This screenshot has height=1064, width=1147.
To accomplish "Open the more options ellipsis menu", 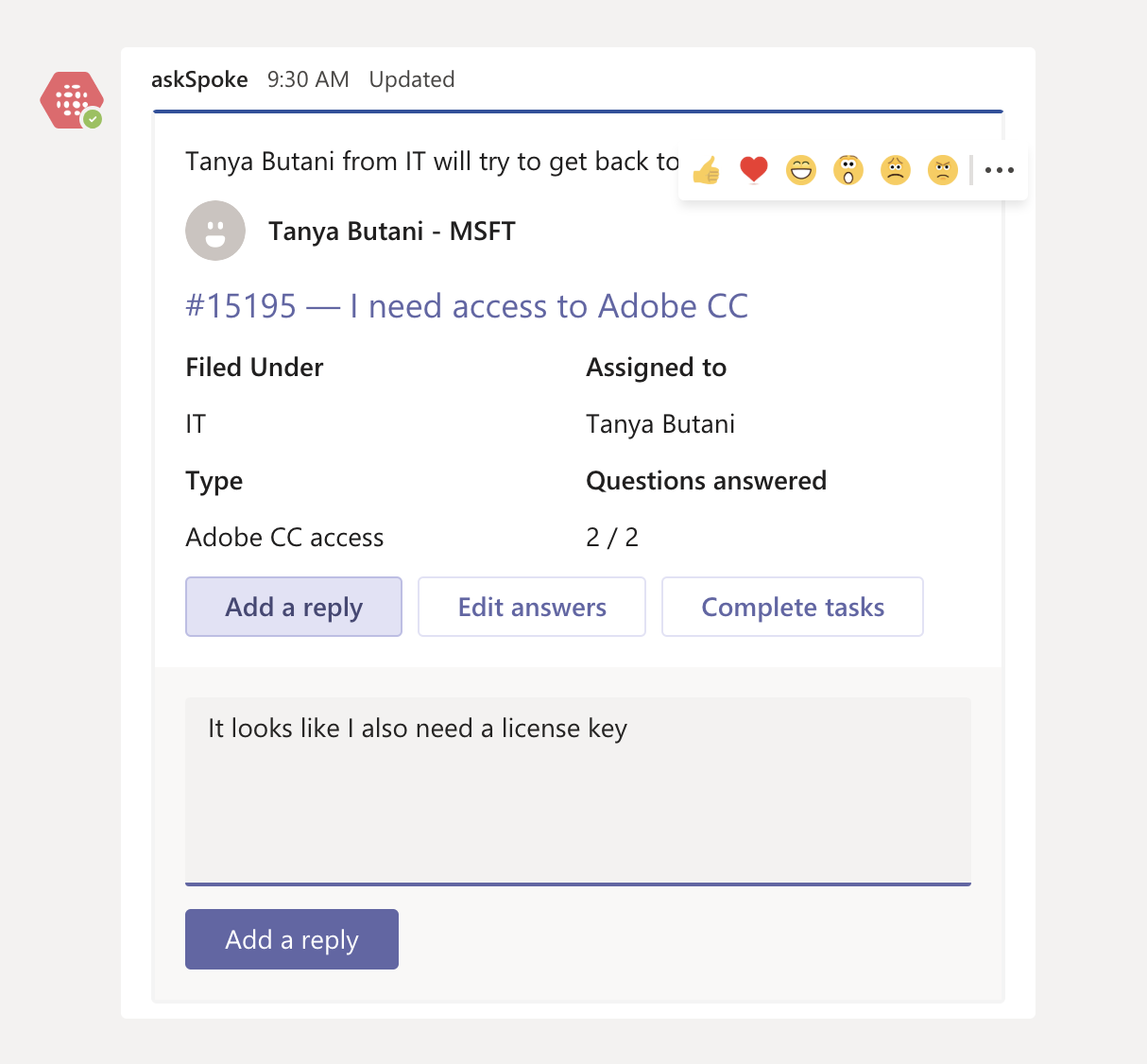I will point(1000,170).
